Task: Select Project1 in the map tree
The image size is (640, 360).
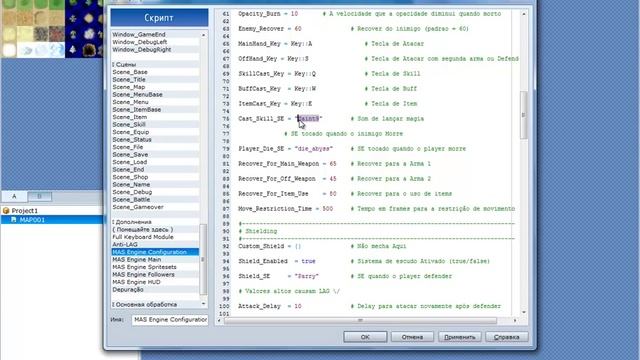Action: click(24, 211)
